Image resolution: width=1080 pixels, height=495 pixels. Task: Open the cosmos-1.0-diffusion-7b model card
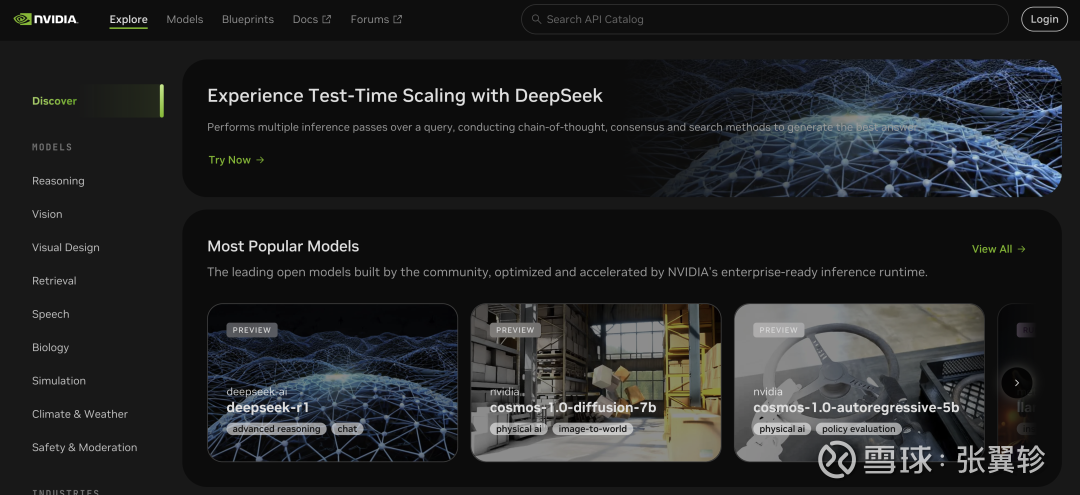coord(596,382)
